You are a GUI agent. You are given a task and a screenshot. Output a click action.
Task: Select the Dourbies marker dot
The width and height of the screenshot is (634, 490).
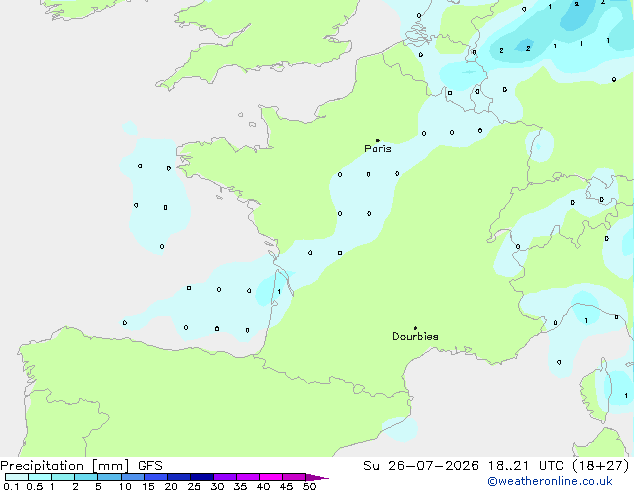(x=415, y=328)
